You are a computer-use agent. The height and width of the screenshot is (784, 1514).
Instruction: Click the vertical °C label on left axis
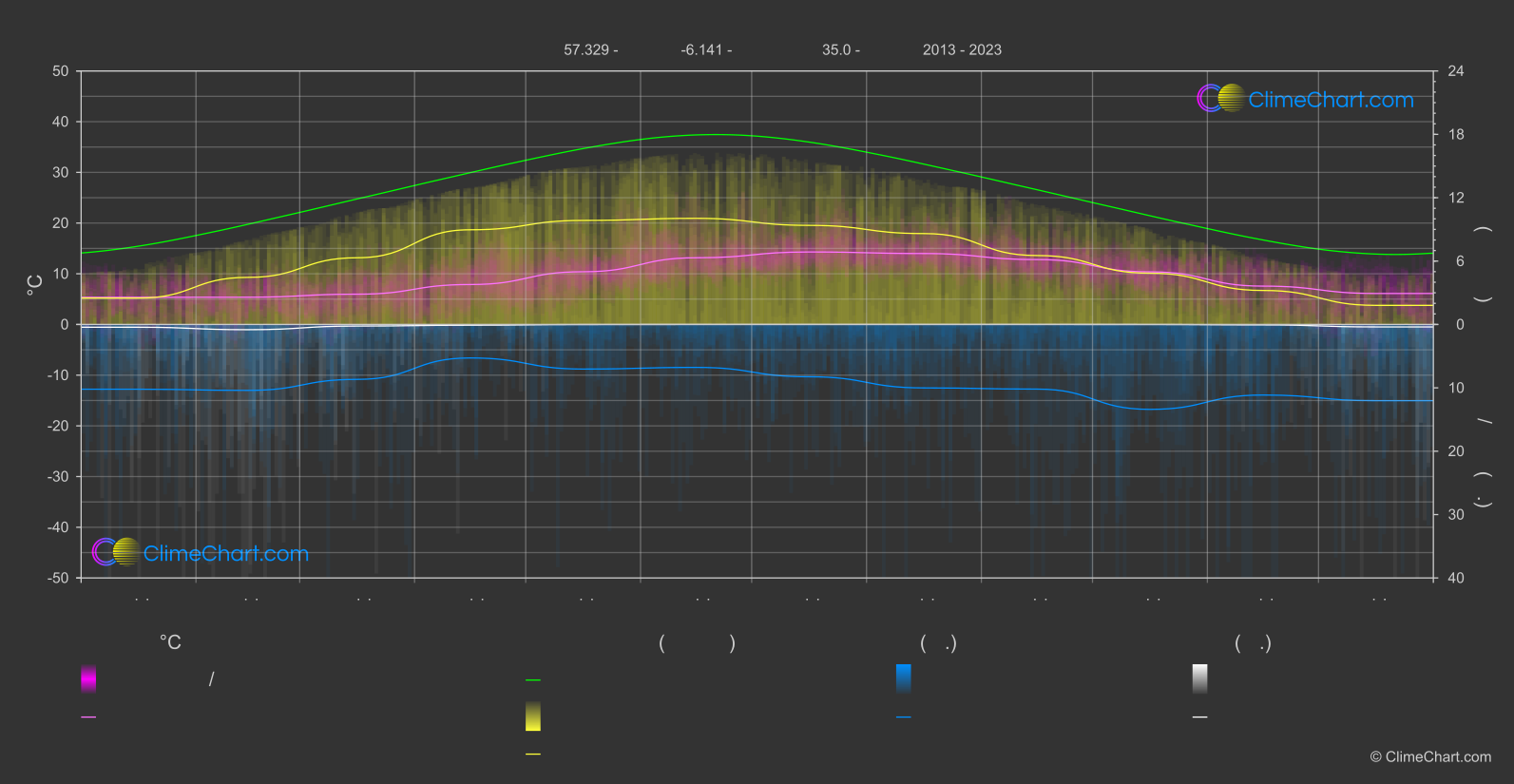point(34,284)
